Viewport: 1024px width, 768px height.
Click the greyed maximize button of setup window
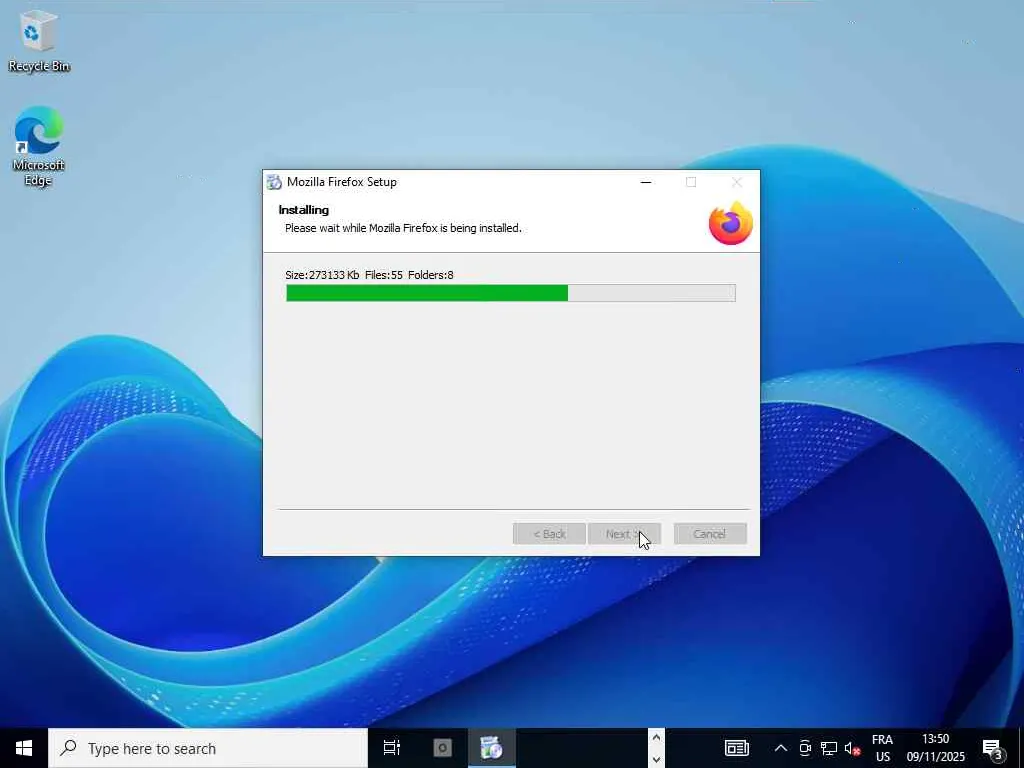691,182
